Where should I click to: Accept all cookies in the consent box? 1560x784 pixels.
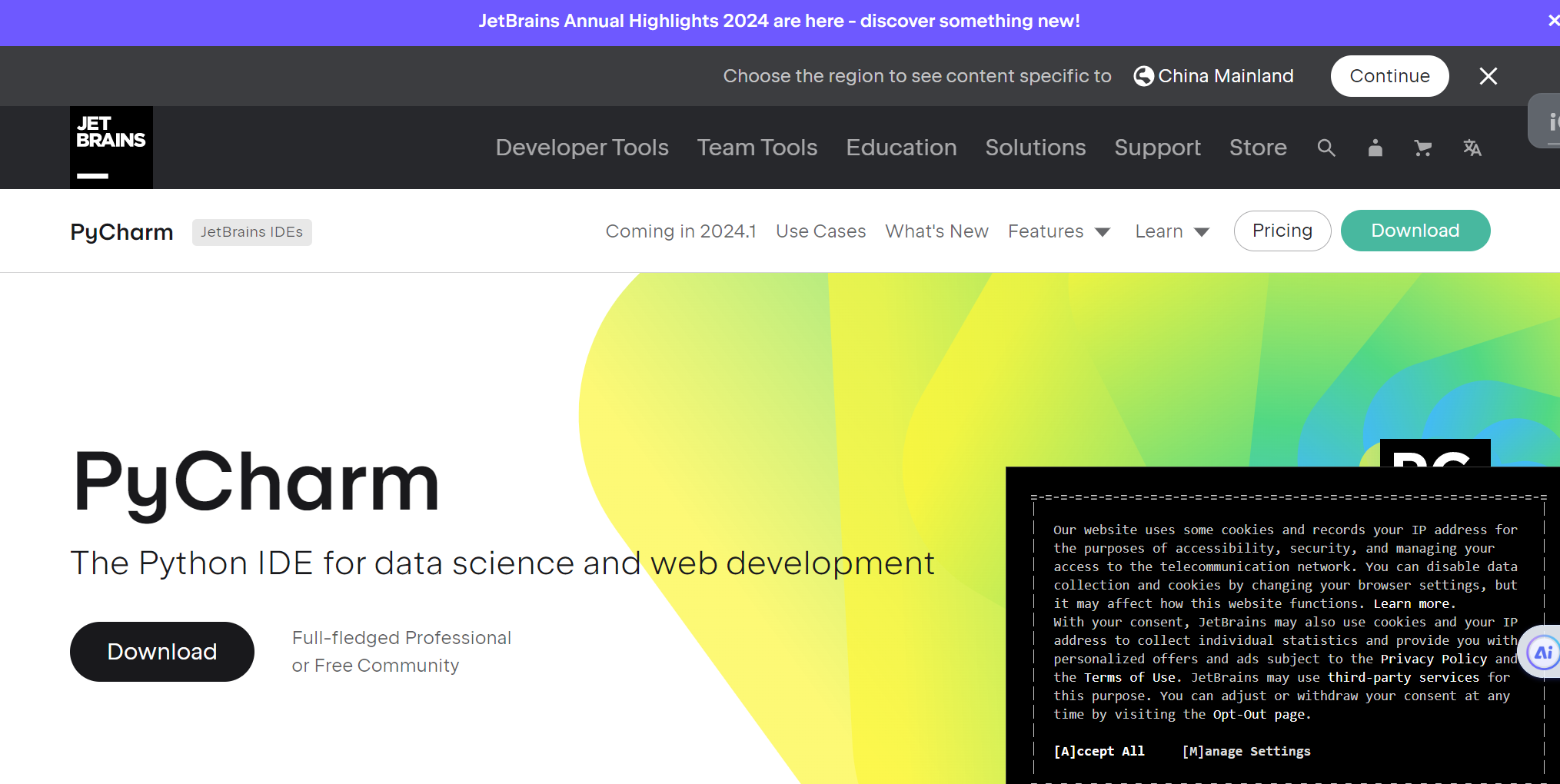1099,751
